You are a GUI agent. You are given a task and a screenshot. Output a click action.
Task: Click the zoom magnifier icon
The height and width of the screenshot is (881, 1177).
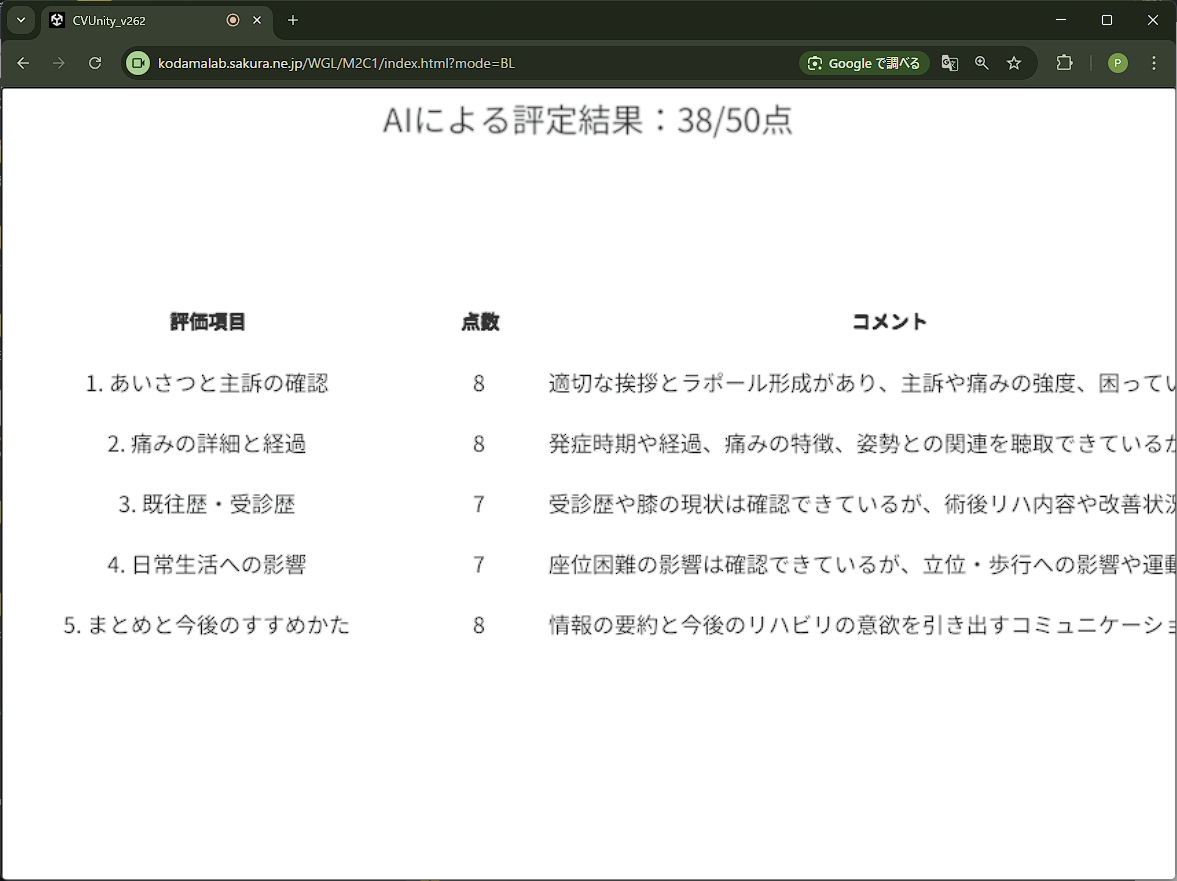(982, 63)
